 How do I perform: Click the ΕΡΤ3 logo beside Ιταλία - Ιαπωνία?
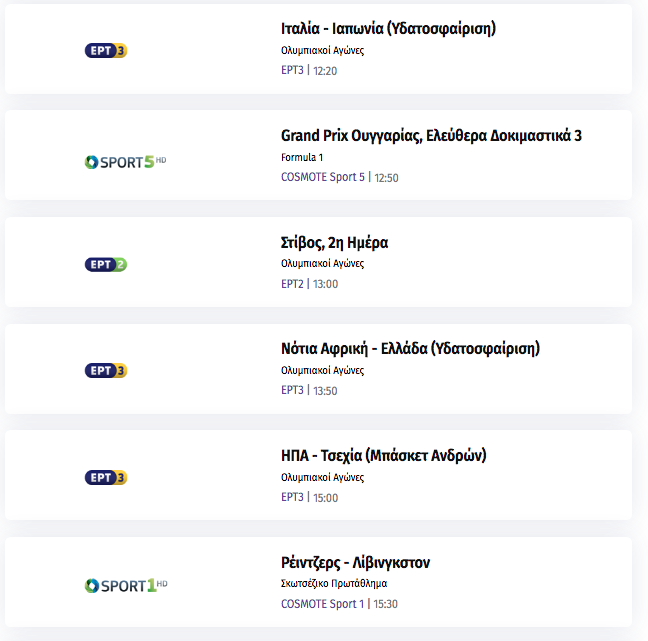click(106, 50)
